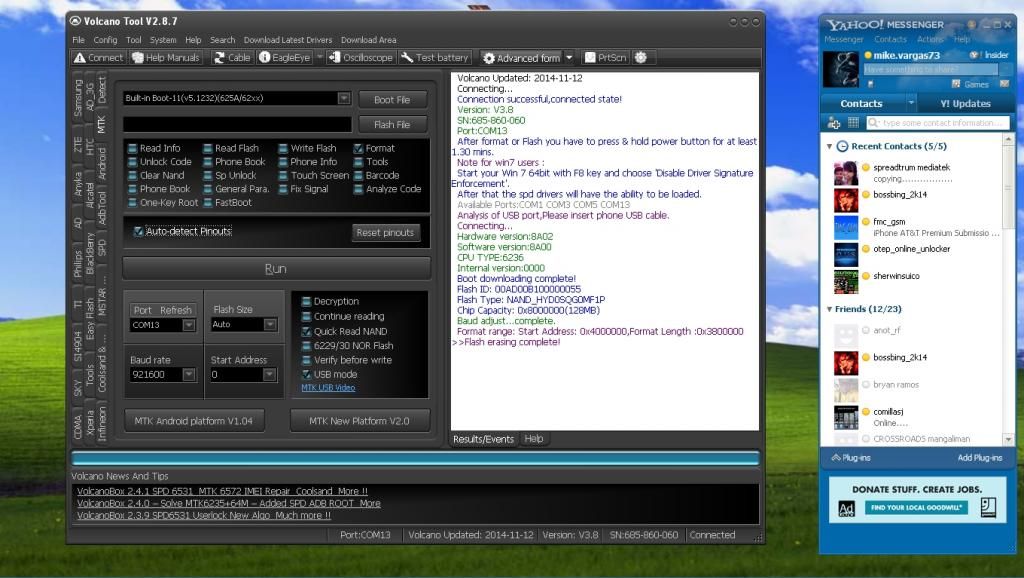Click the settings gear next to PrtScn

(641, 57)
